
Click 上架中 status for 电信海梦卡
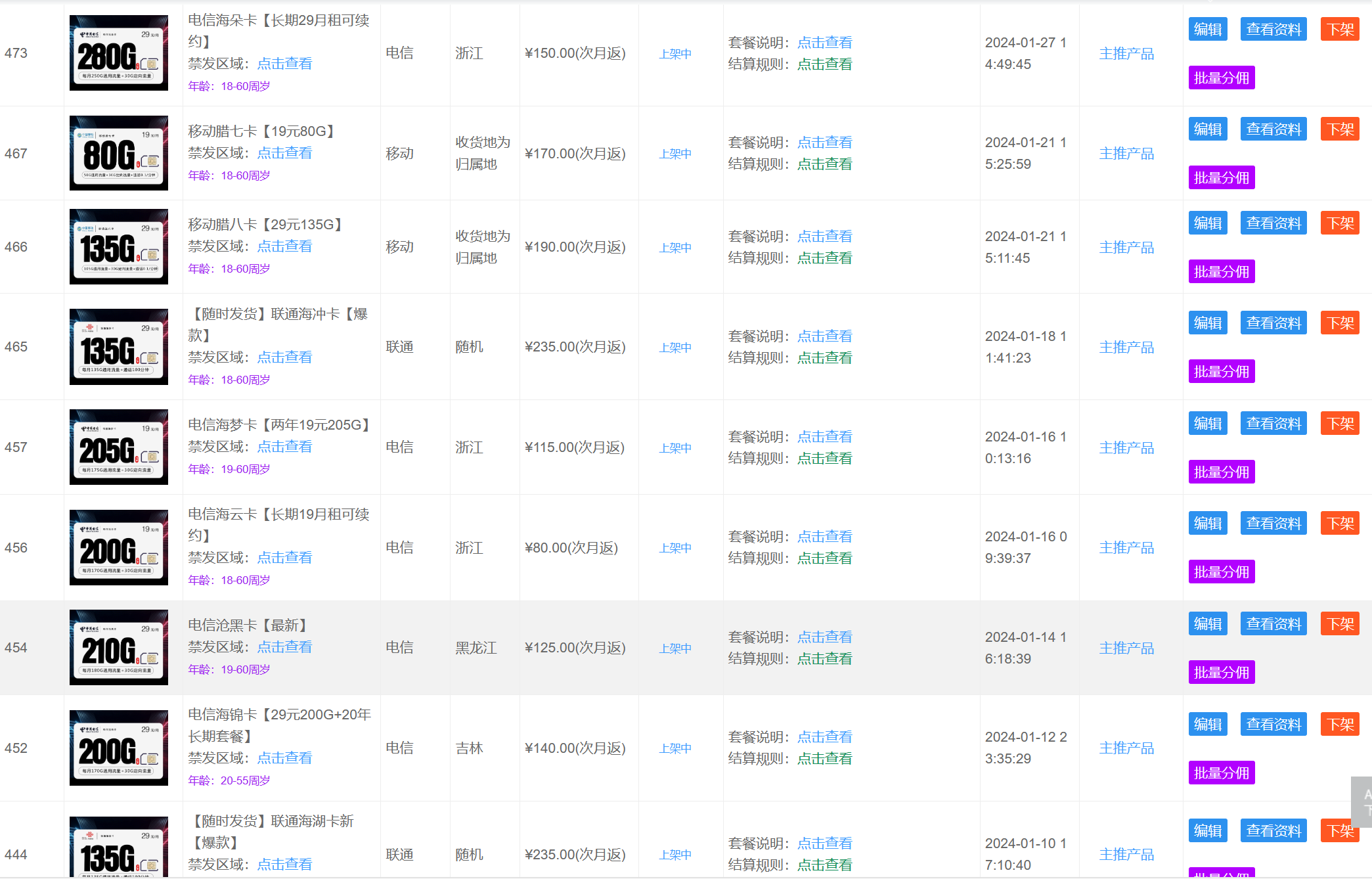pos(675,447)
